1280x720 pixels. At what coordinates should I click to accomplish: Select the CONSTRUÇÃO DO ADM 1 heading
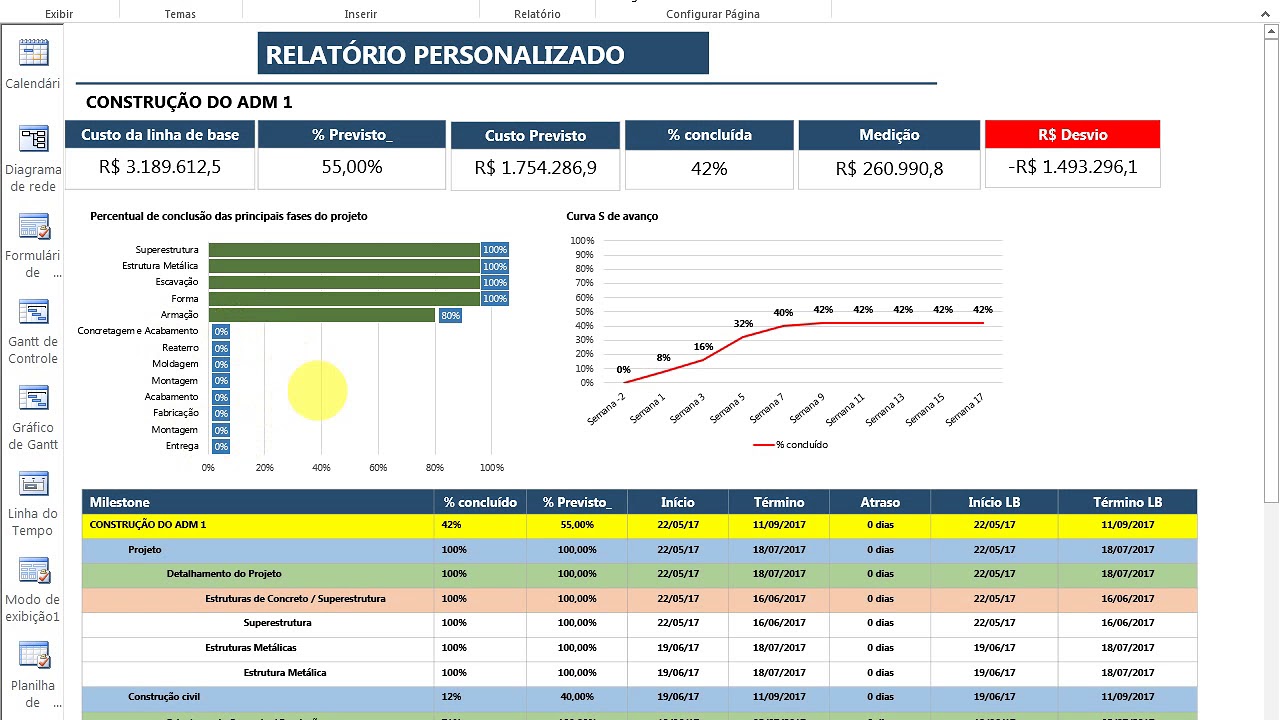coord(189,102)
